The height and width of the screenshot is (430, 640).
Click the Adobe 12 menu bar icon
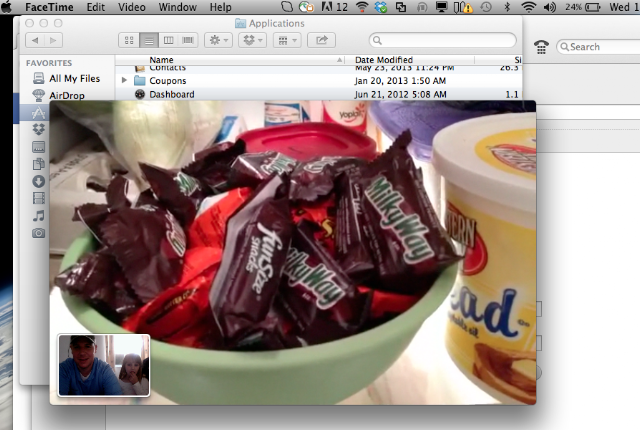click(335, 7)
